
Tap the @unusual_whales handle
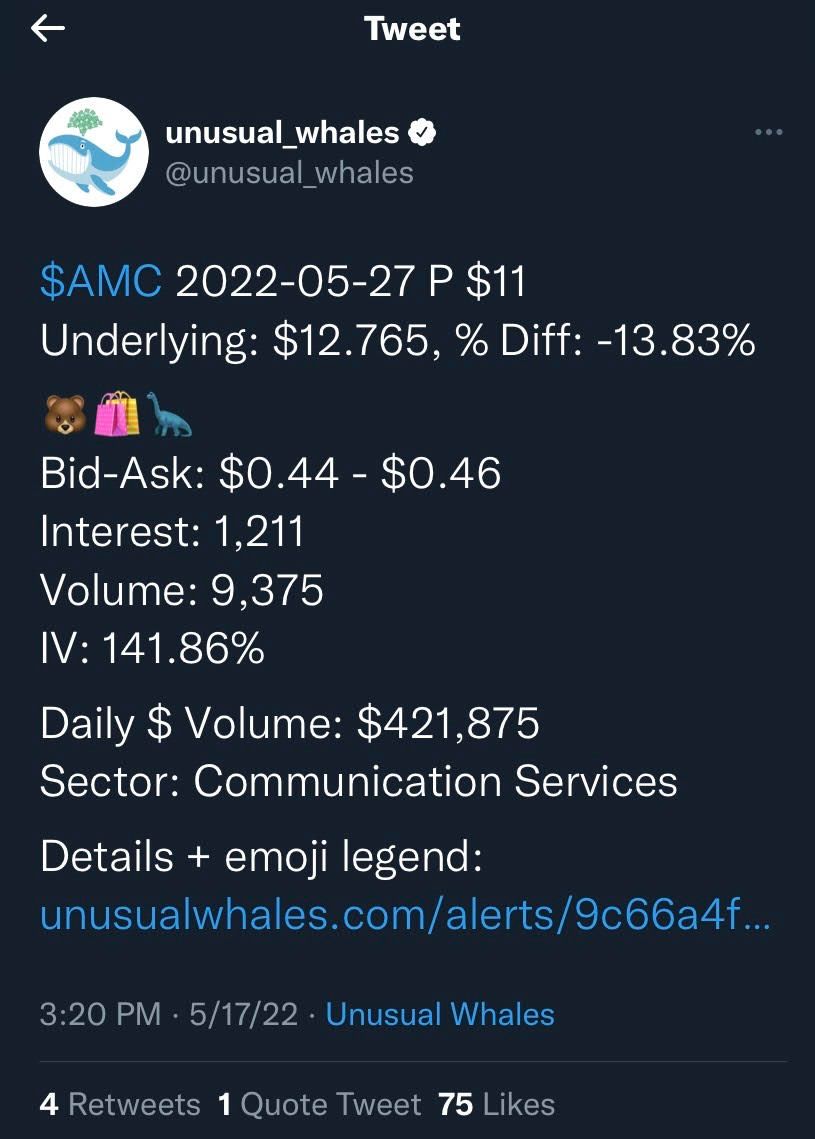pyautogui.click(x=288, y=172)
